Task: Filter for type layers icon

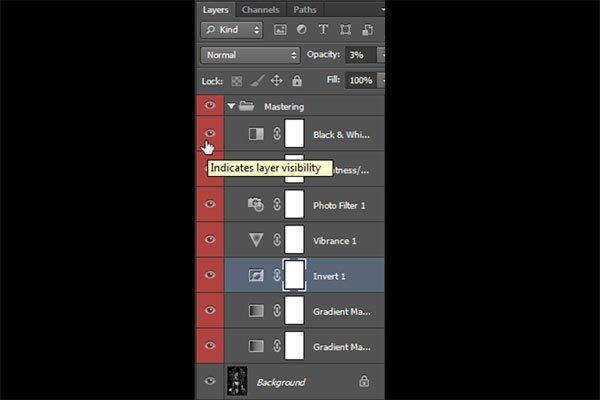Action: [x=323, y=29]
